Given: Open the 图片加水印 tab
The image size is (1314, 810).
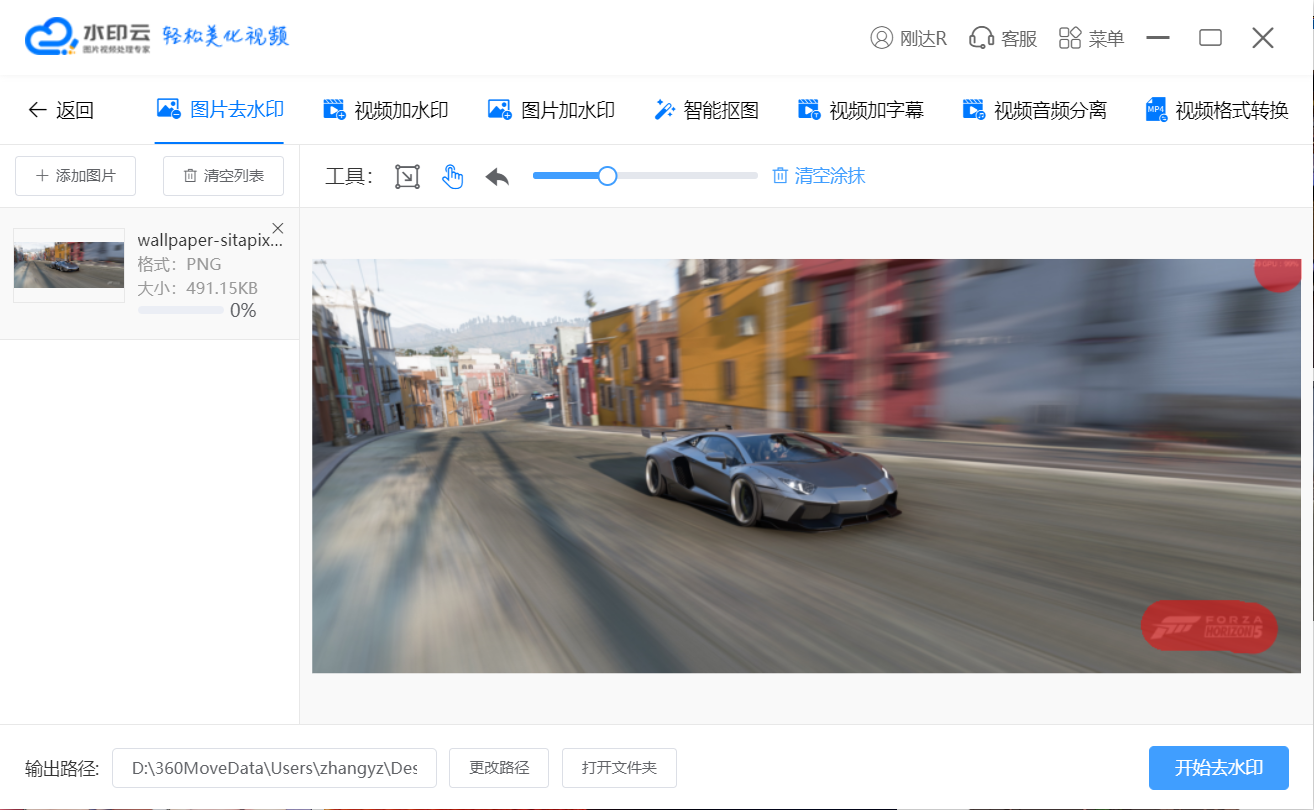Looking at the screenshot, I should (551, 110).
